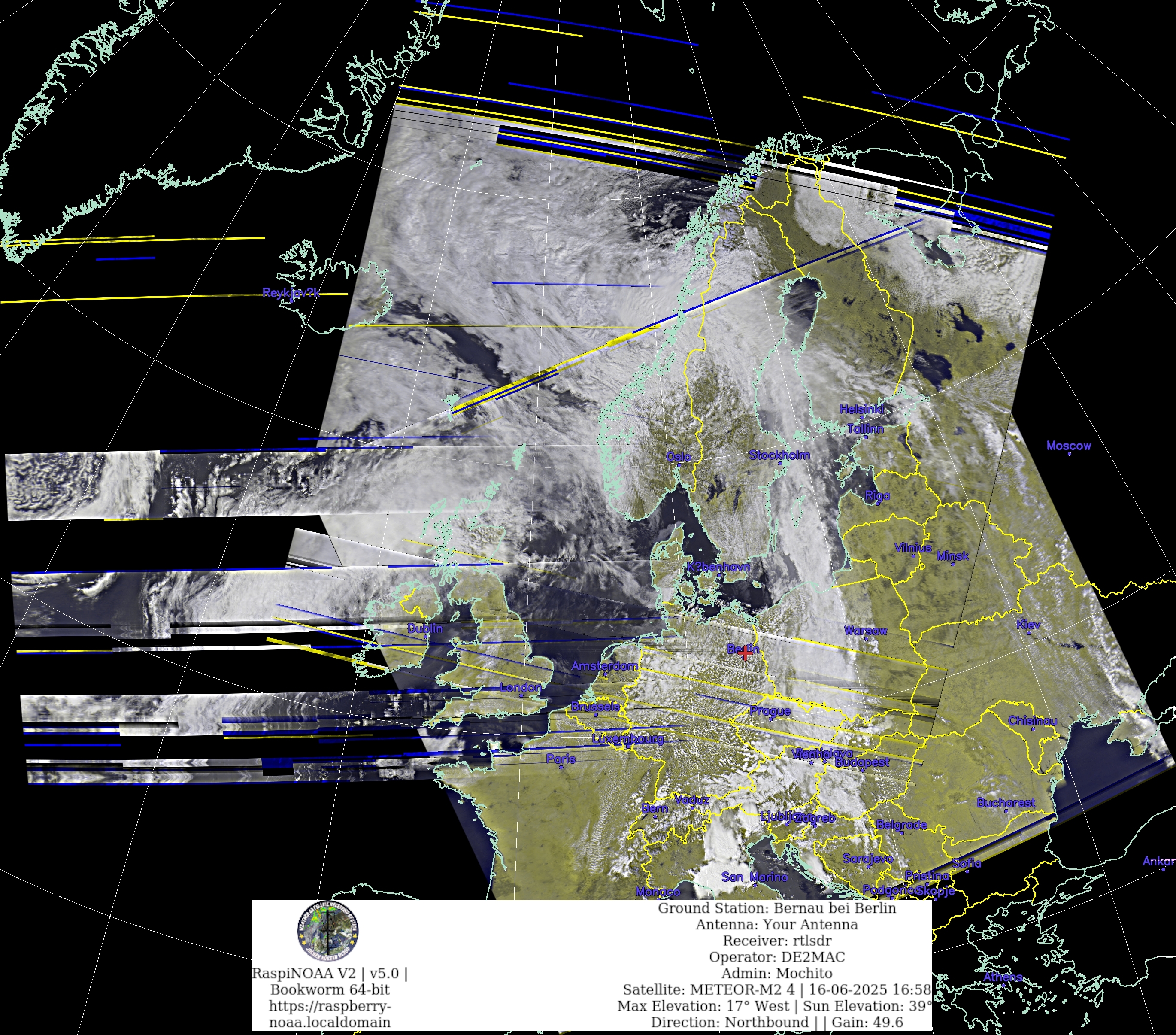Click the K?benhavn city label

tap(718, 567)
